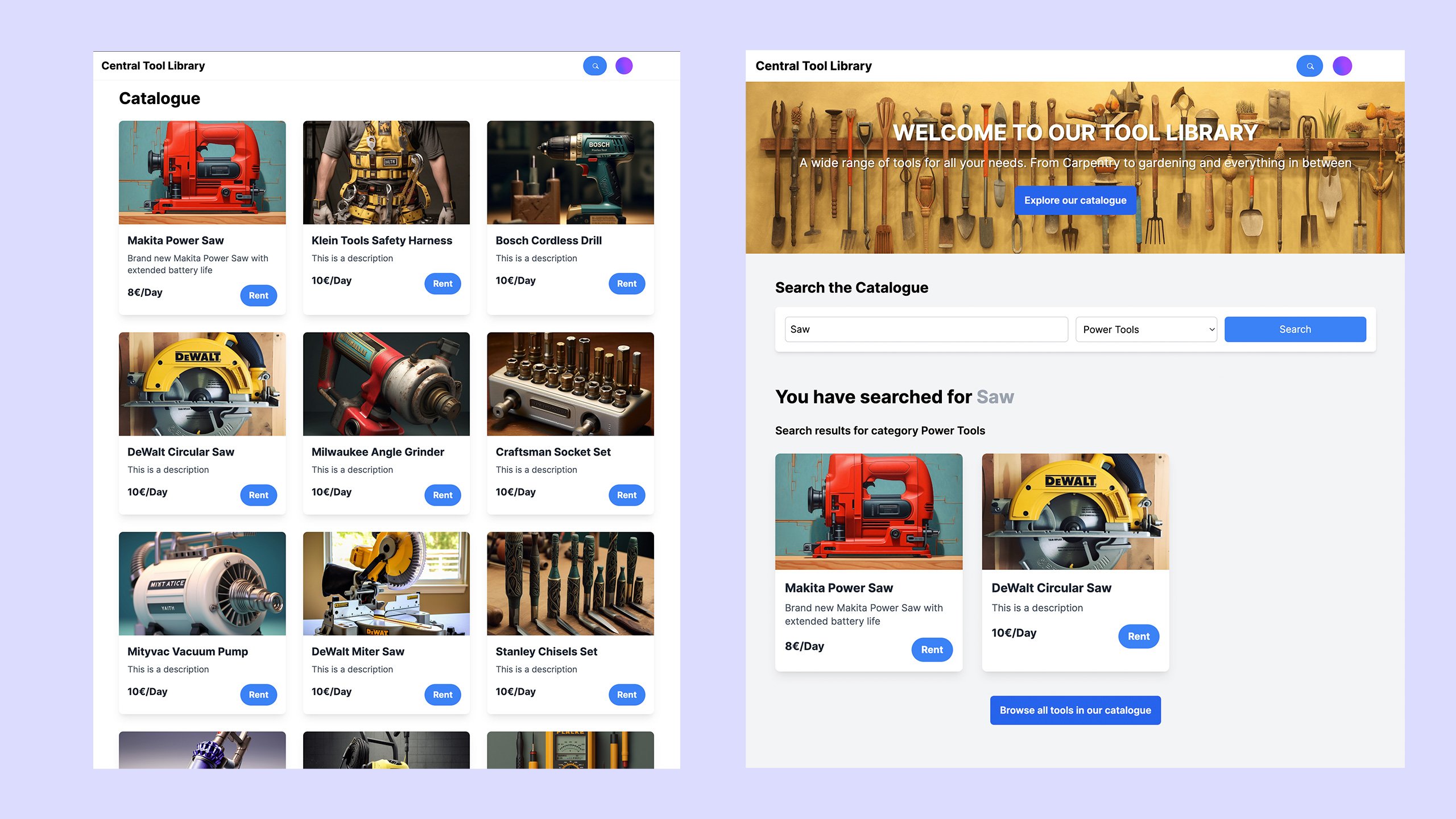Click the Browse all tools in our catalogue button
The height and width of the screenshot is (819, 1456).
[x=1075, y=710]
